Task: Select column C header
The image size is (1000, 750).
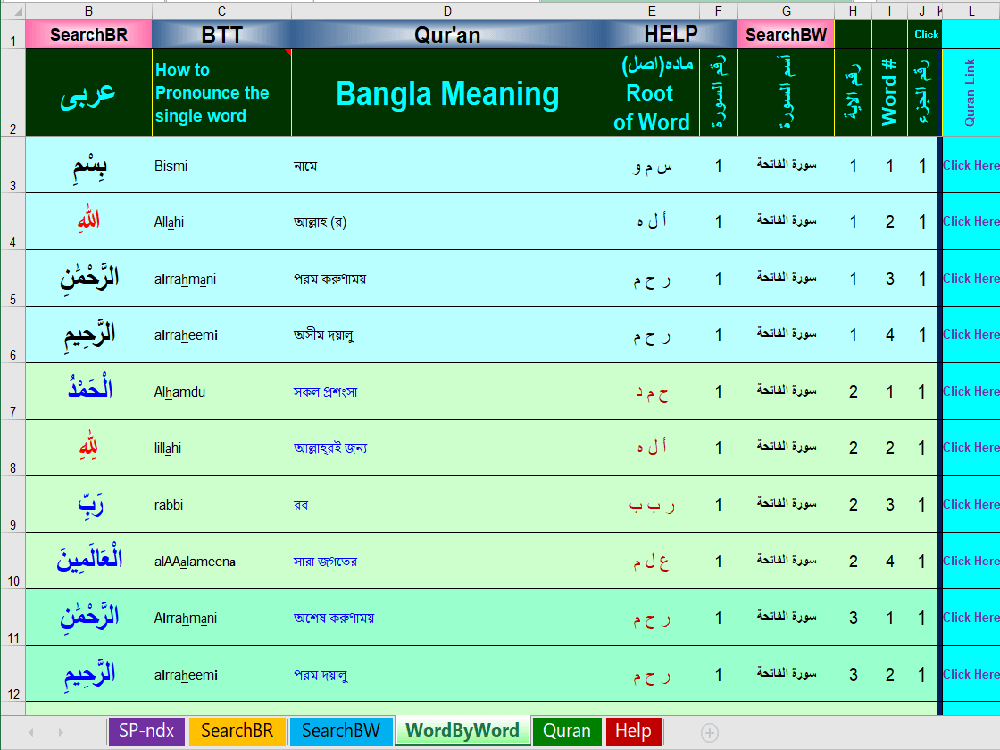Action: pos(222,11)
